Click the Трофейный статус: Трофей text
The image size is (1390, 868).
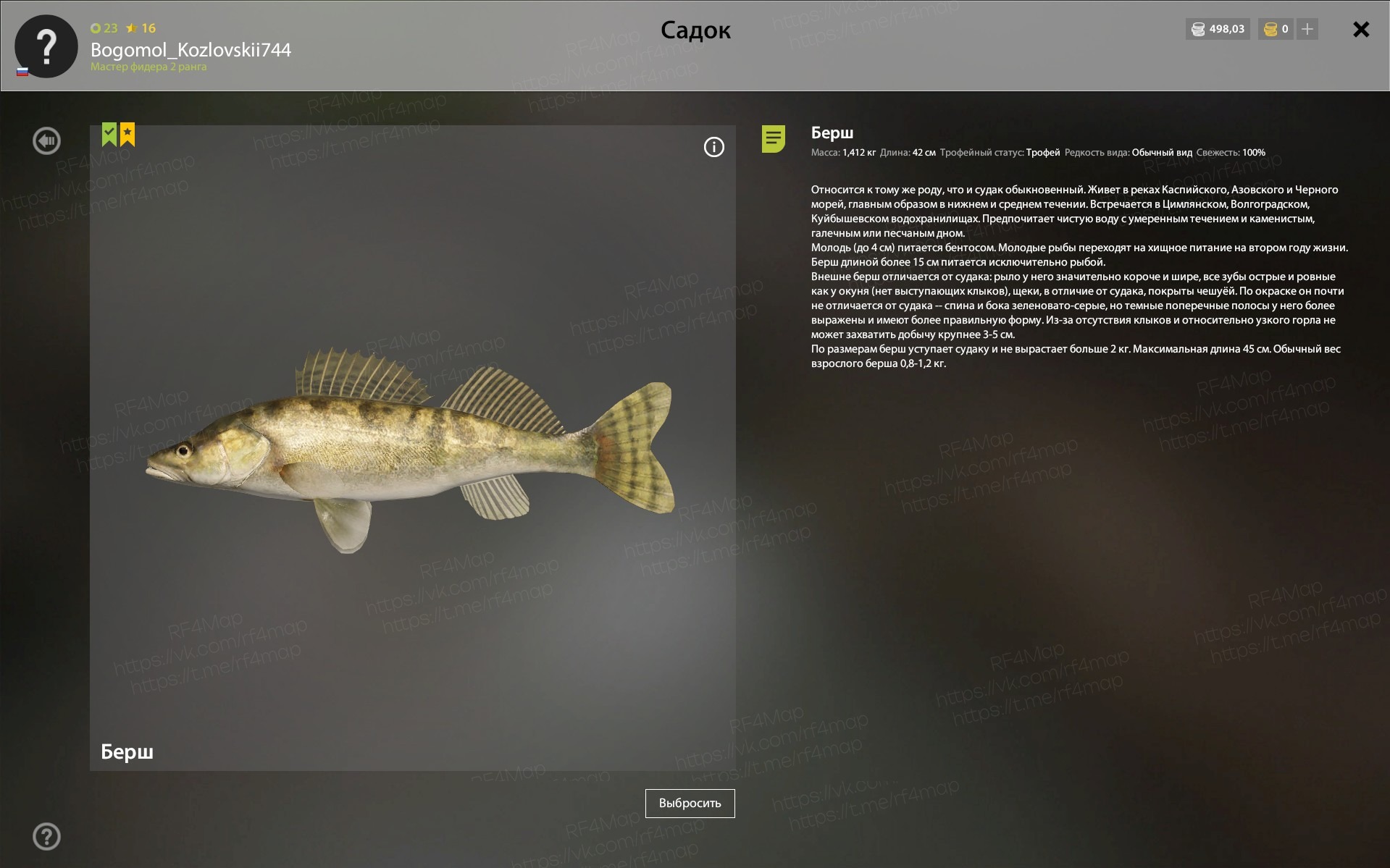[x=1000, y=153]
